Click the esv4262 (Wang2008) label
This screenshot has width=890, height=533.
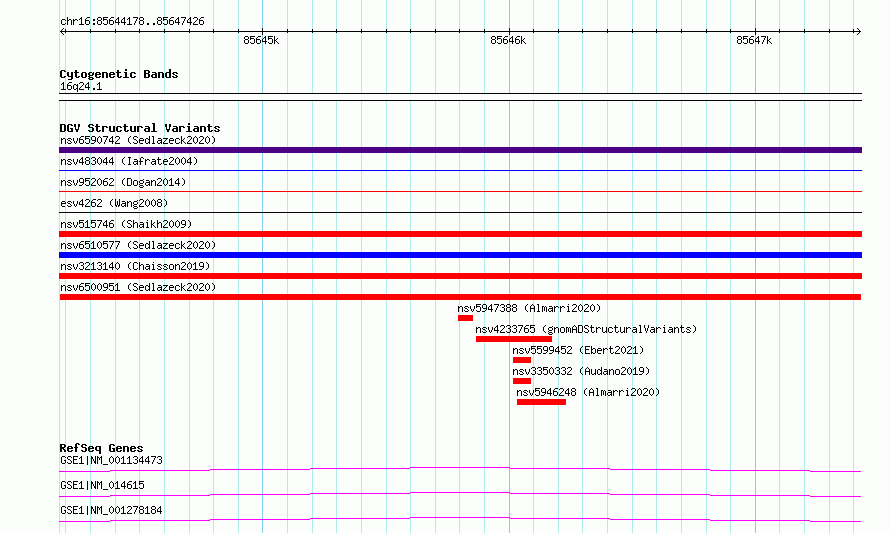[114, 203]
